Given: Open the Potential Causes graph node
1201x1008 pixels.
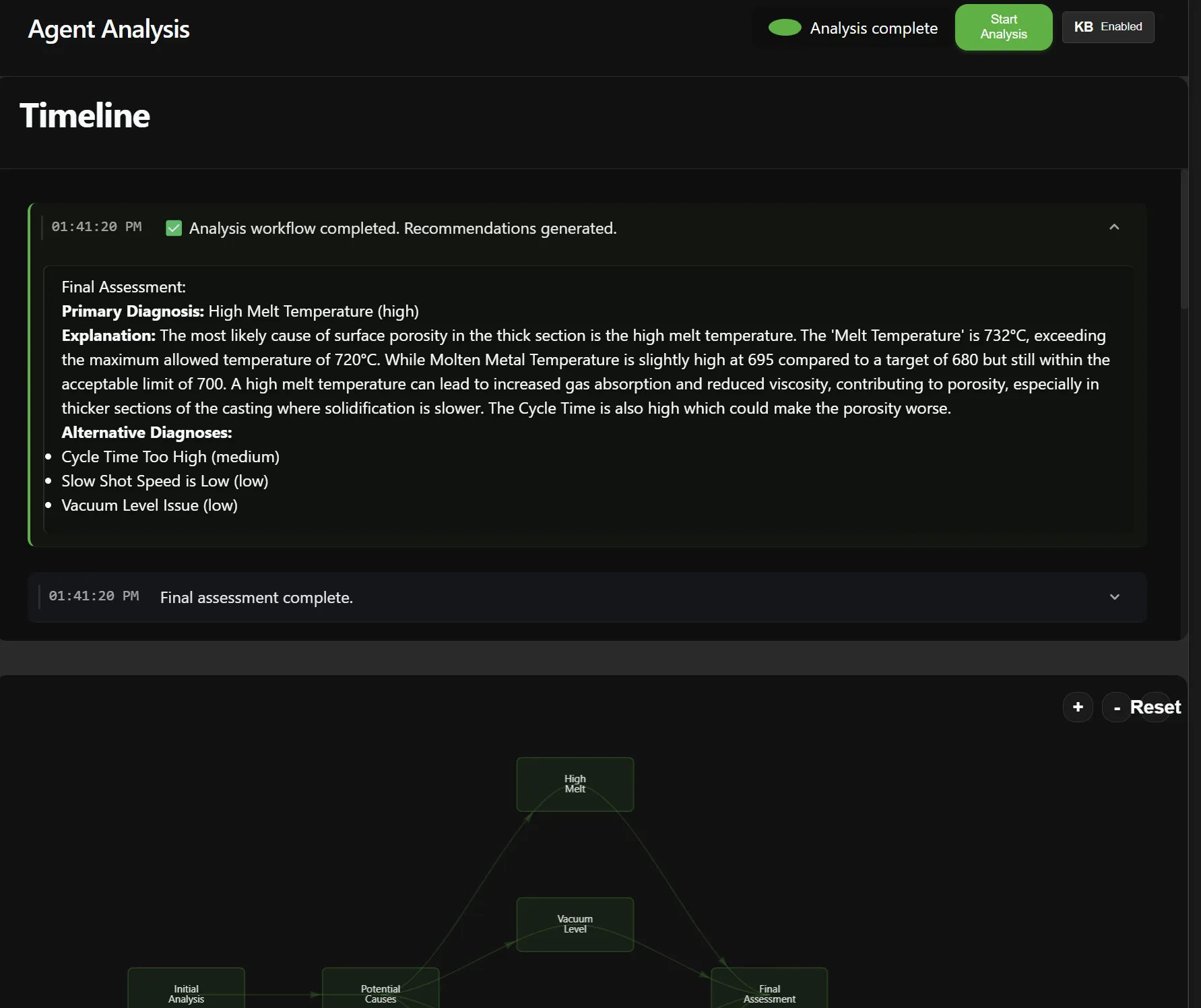Looking at the screenshot, I should (381, 990).
